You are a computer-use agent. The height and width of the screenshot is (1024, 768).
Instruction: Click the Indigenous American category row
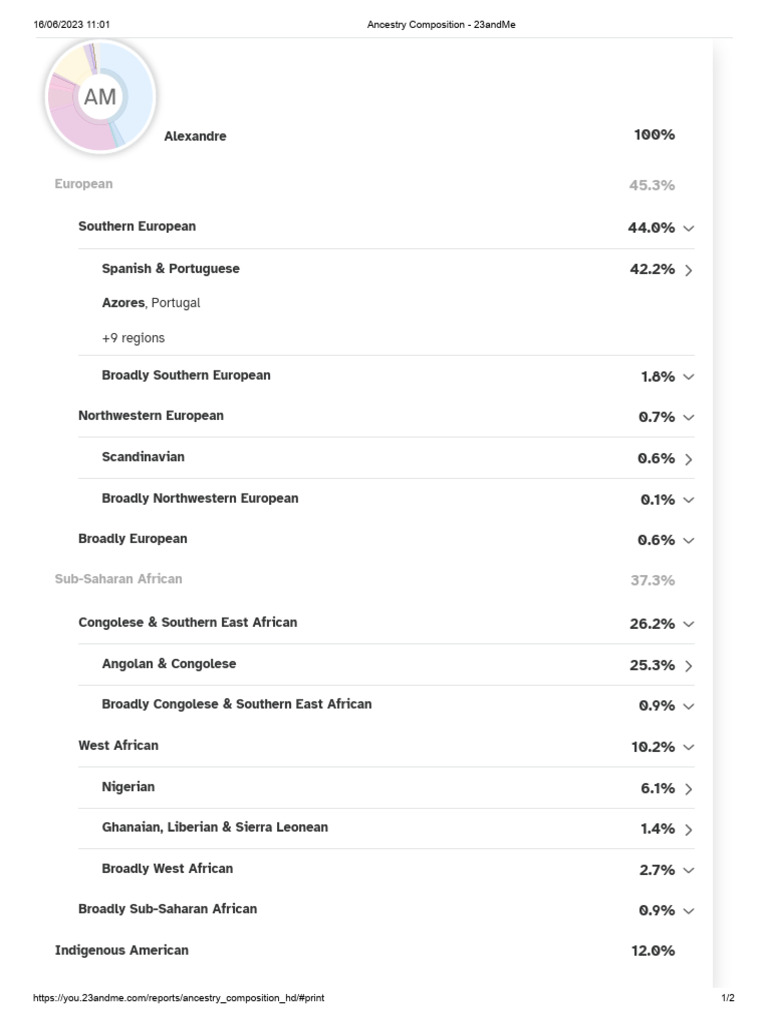(122, 950)
